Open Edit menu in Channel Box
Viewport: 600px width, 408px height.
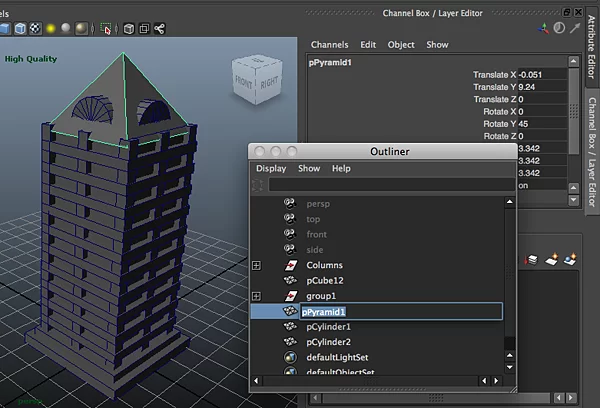coord(368,45)
